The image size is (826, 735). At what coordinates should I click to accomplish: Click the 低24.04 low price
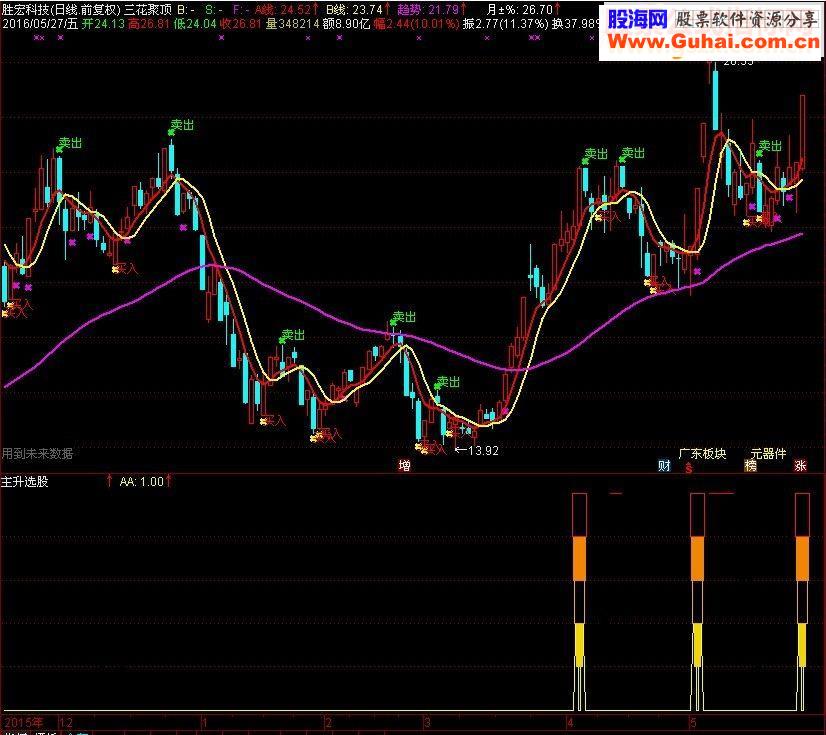coord(195,24)
